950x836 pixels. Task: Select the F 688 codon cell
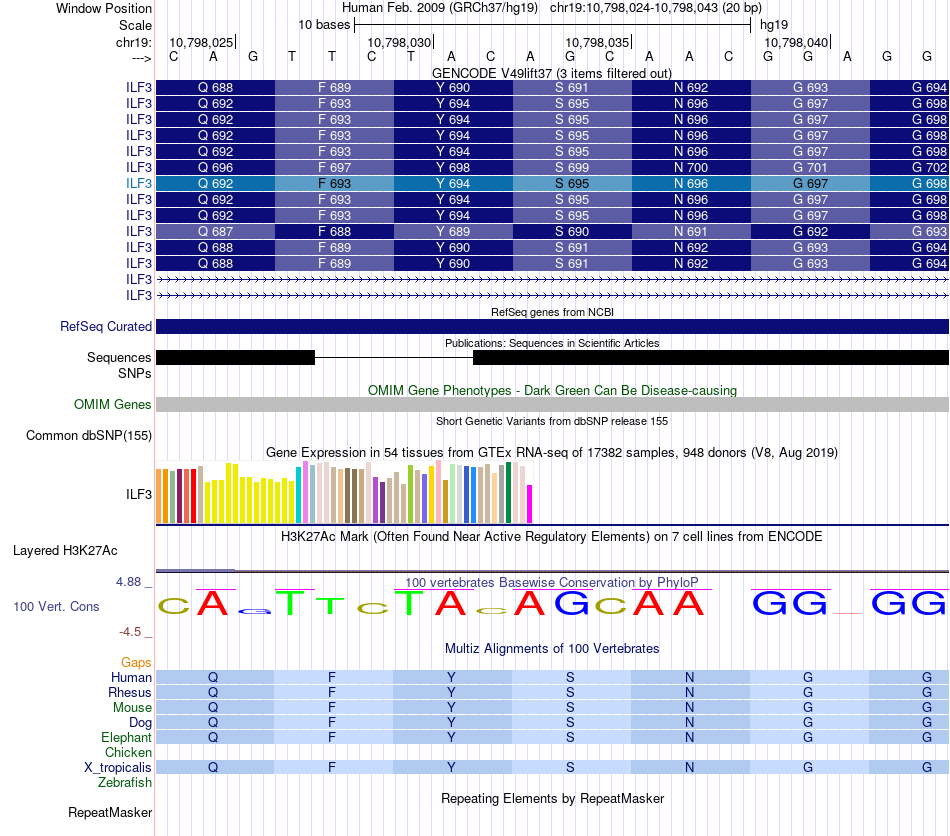click(334, 231)
